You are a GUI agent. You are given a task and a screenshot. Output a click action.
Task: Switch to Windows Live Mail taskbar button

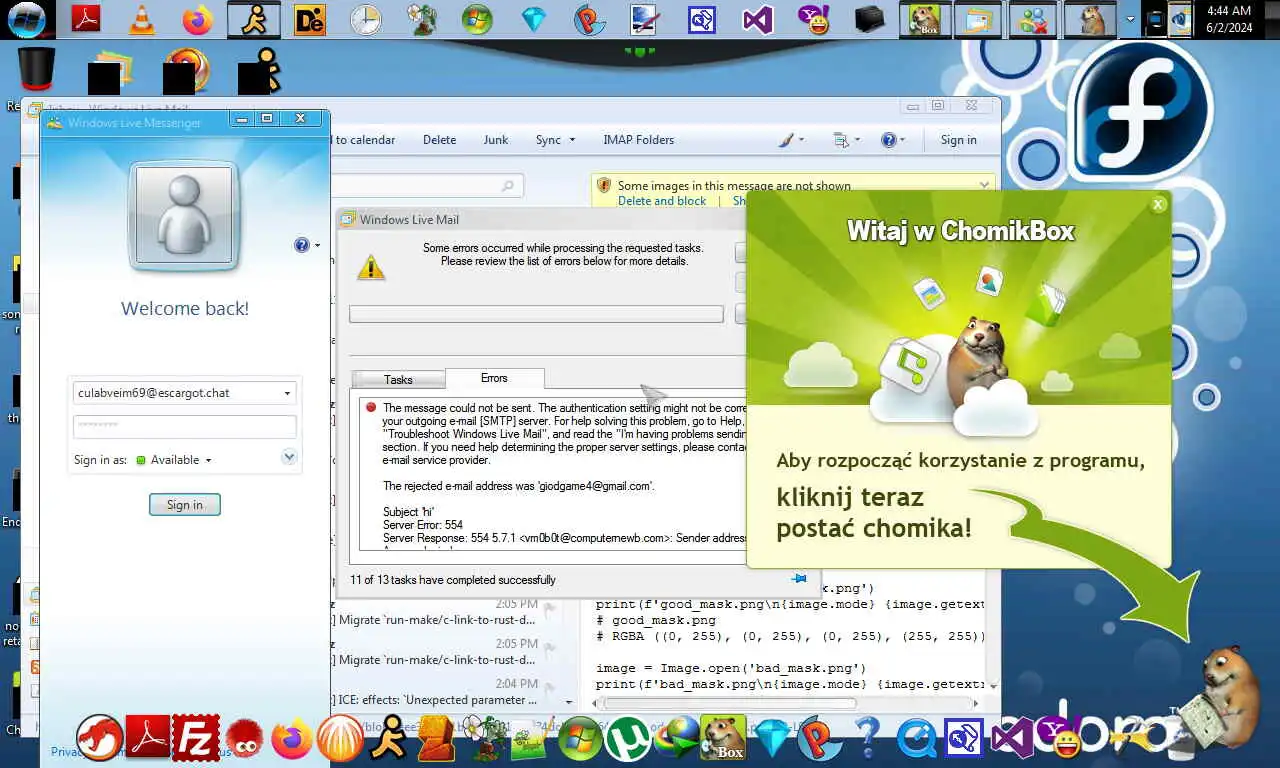click(x=979, y=19)
